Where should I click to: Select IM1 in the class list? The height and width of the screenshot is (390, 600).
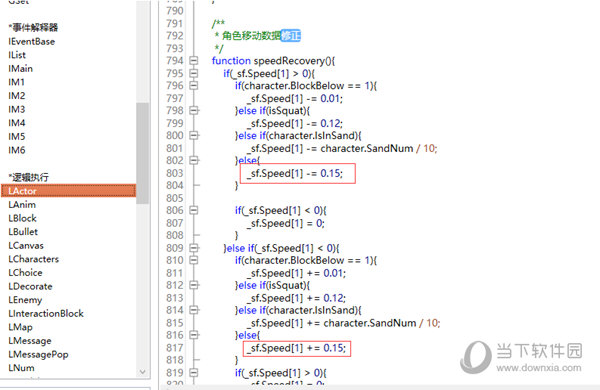pos(16,82)
